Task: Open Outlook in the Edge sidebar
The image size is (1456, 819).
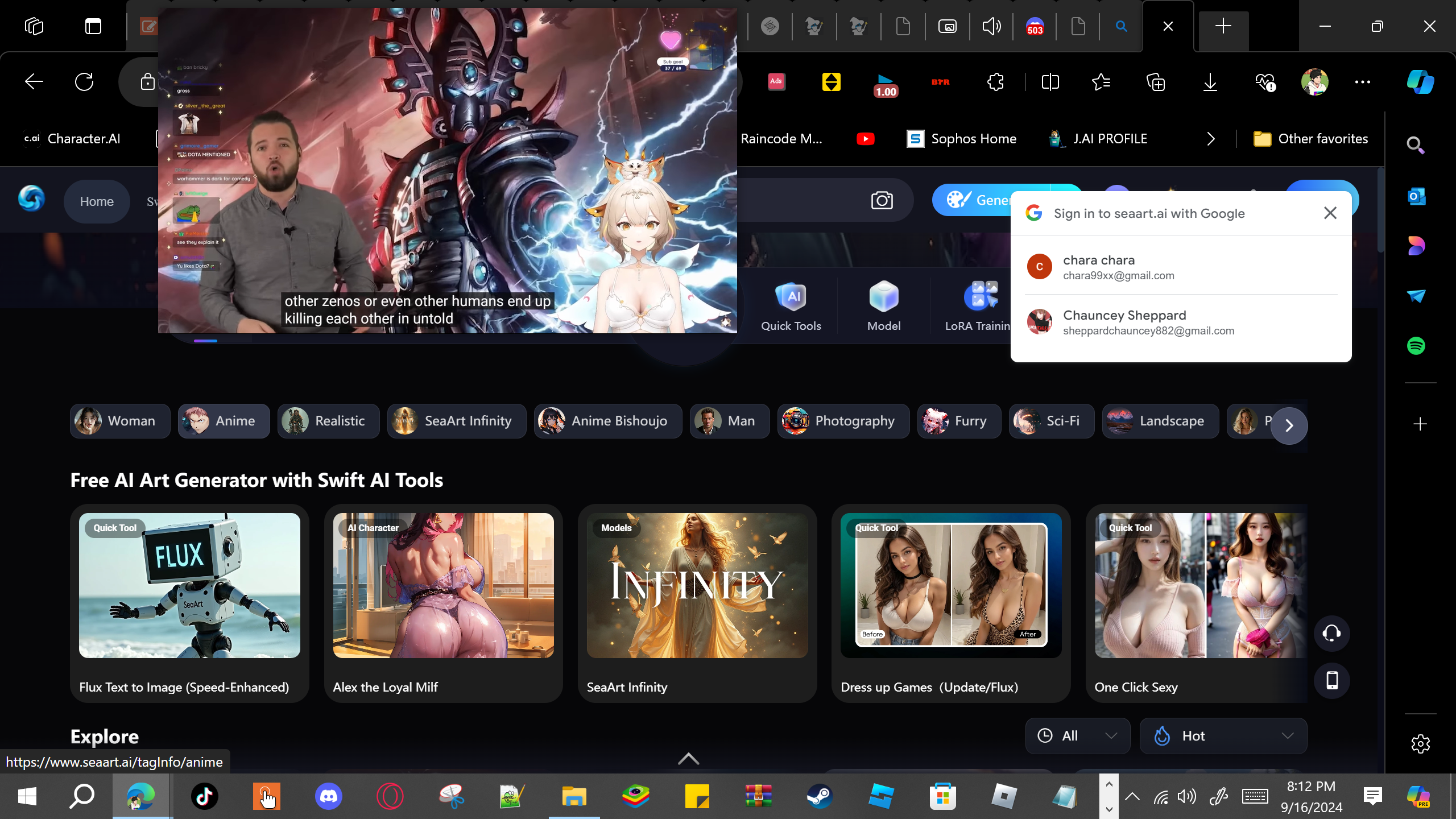Action: coord(1416,197)
